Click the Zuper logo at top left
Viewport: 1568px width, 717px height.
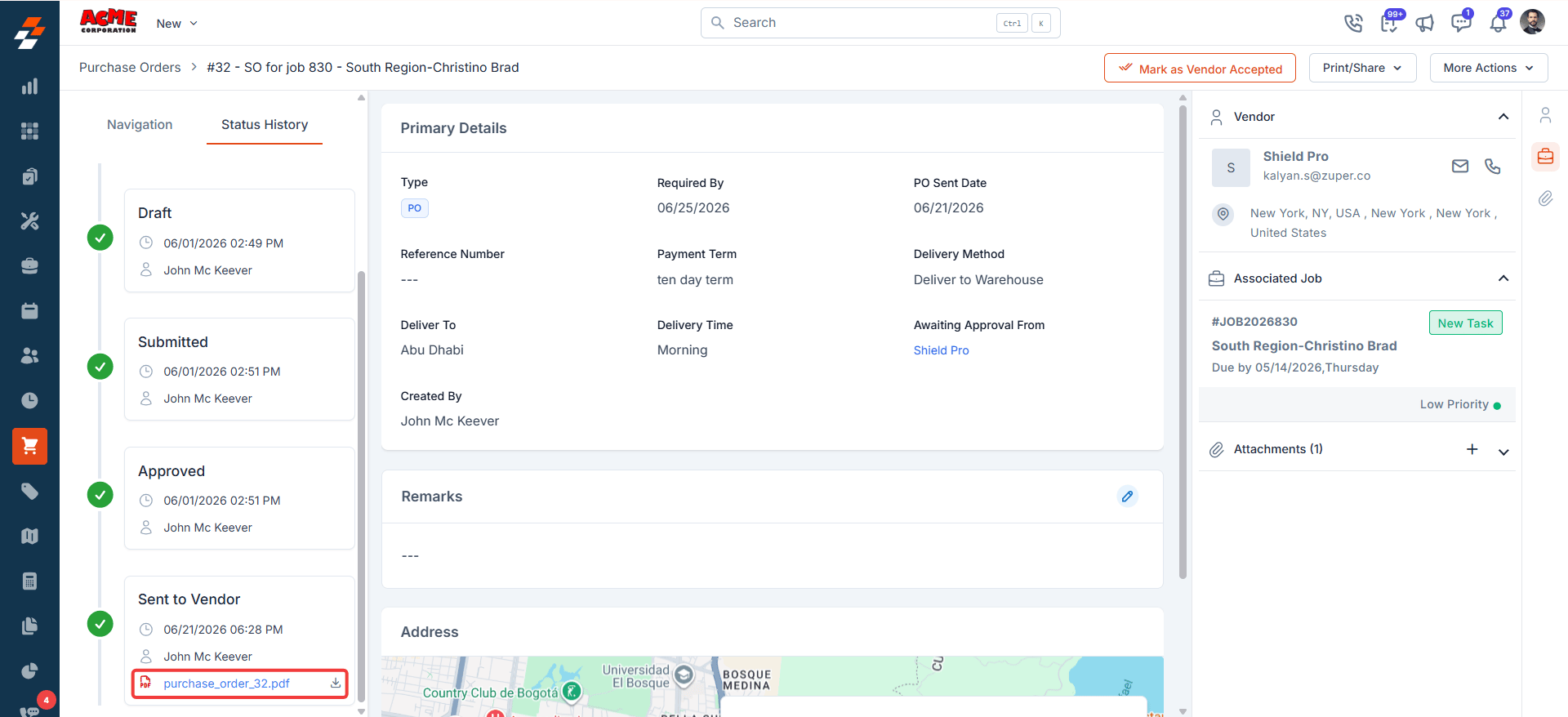point(29,33)
